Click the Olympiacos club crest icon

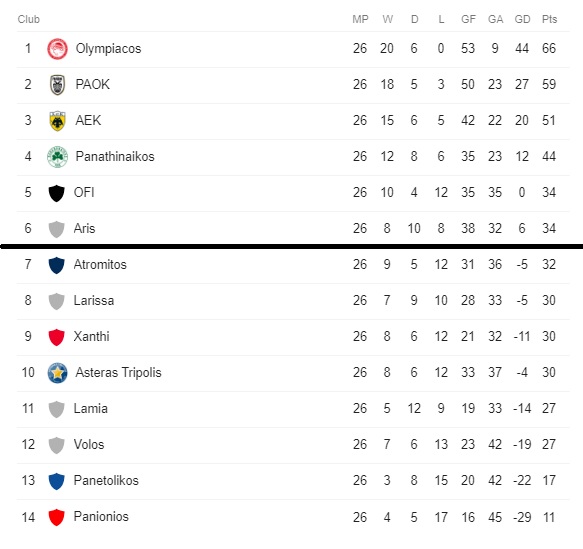[57, 49]
